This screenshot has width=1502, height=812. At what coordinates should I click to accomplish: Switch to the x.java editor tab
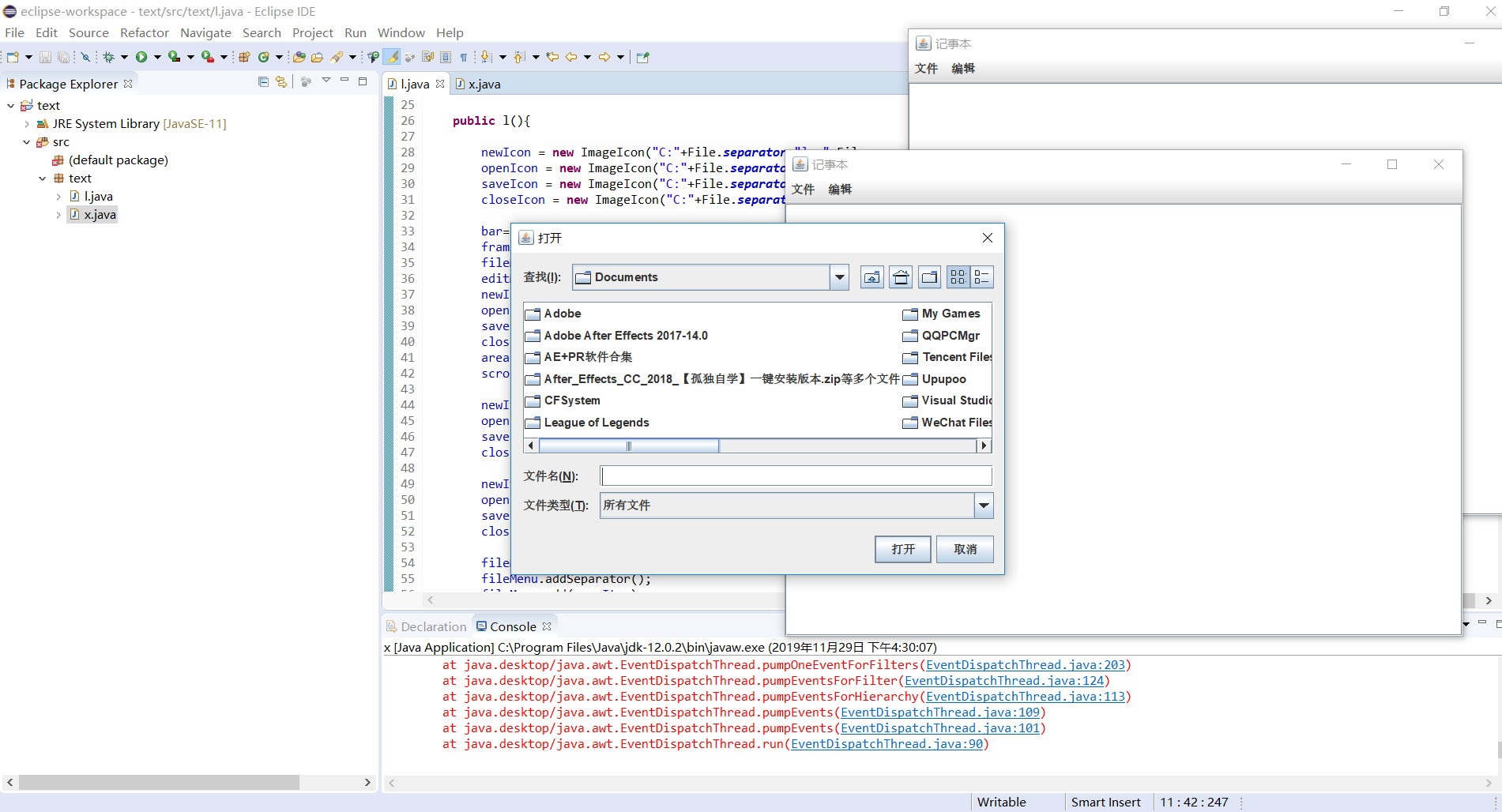(x=483, y=85)
